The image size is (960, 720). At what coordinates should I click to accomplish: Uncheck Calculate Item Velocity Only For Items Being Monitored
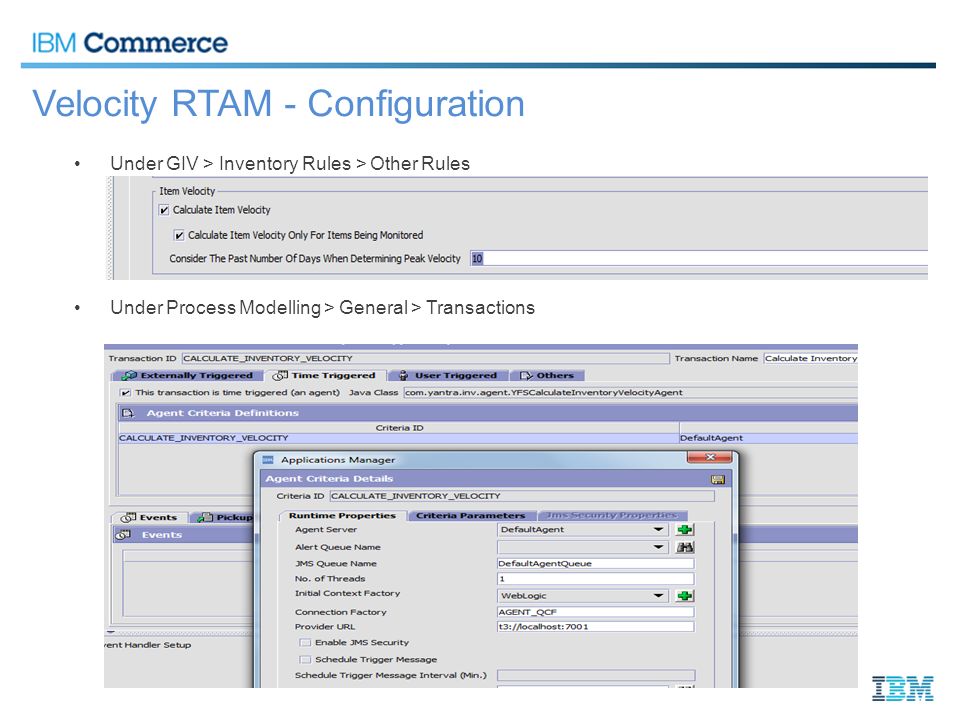pyautogui.click(x=179, y=235)
